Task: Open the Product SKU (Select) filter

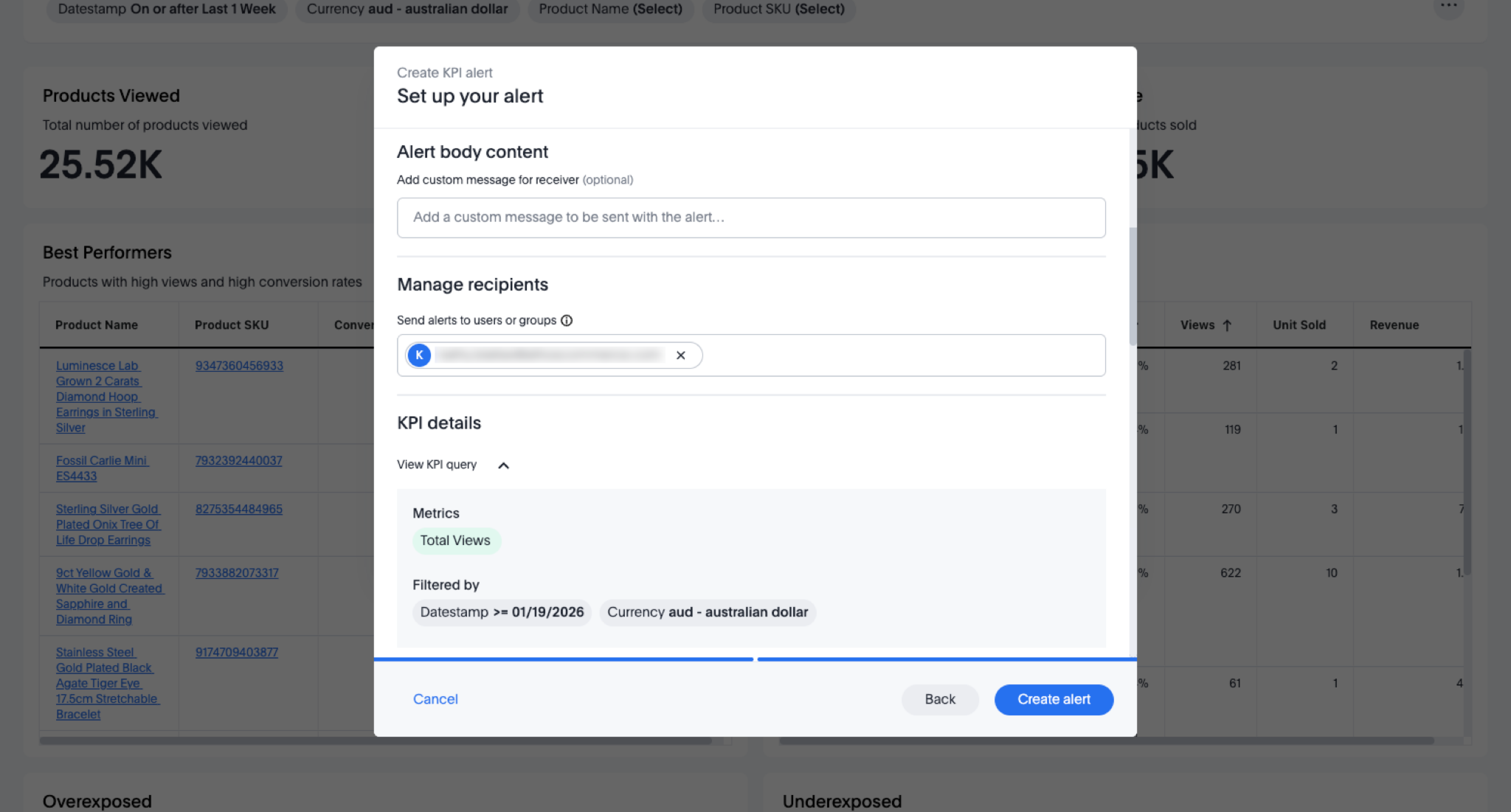Action: coord(778,9)
